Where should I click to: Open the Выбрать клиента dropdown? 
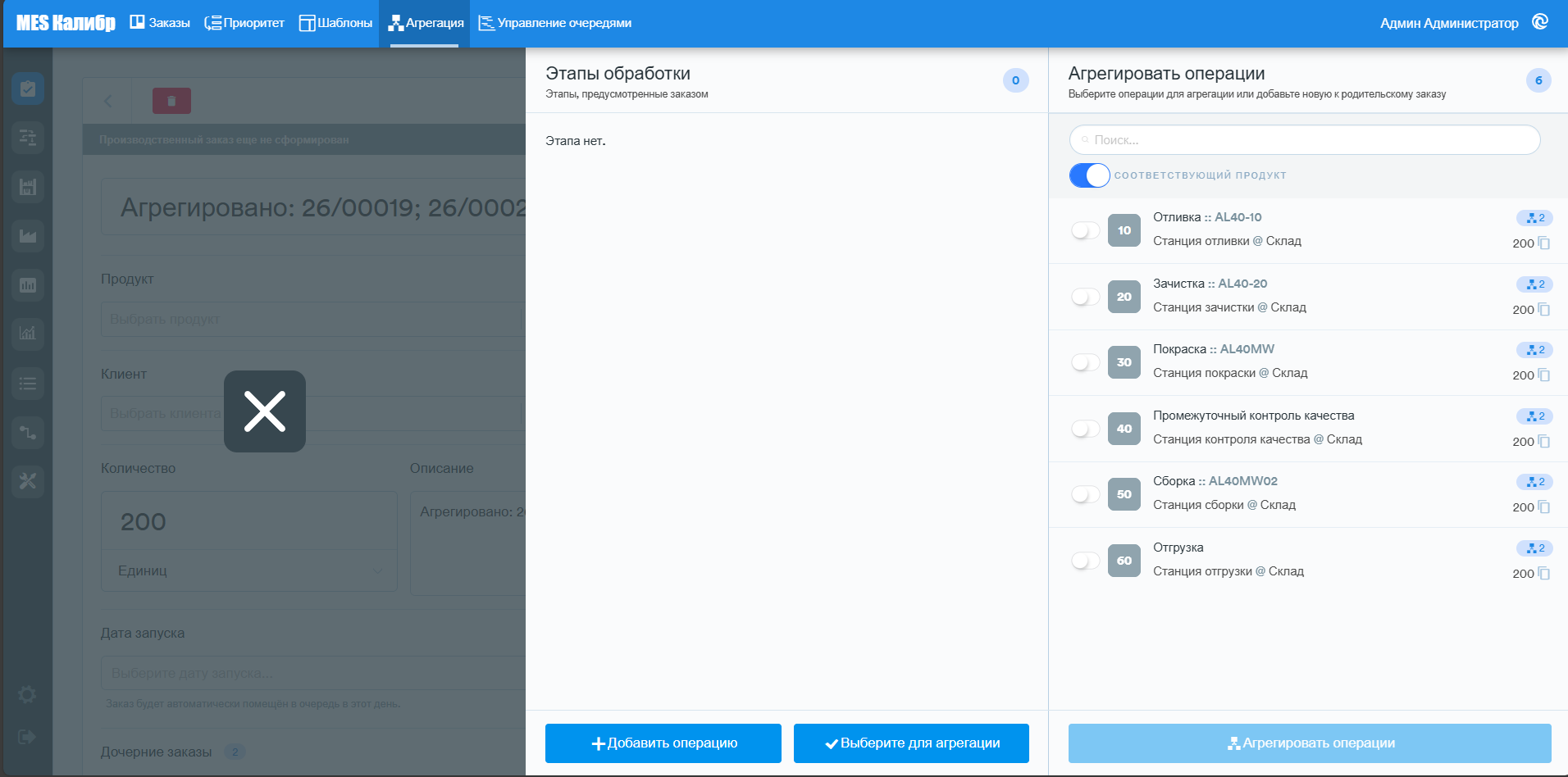click(312, 413)
